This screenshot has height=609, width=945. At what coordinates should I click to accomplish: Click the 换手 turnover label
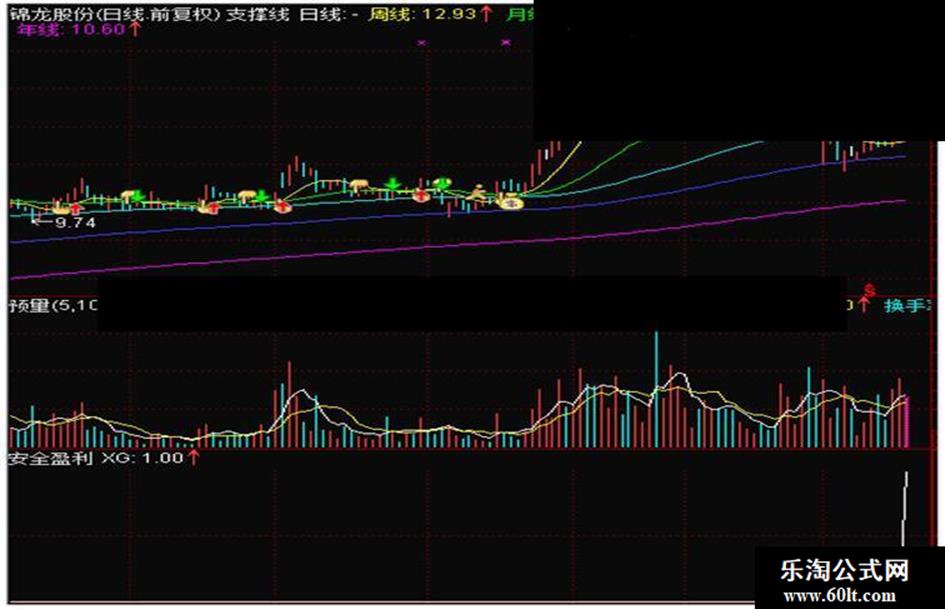click(x=905, y=306)
